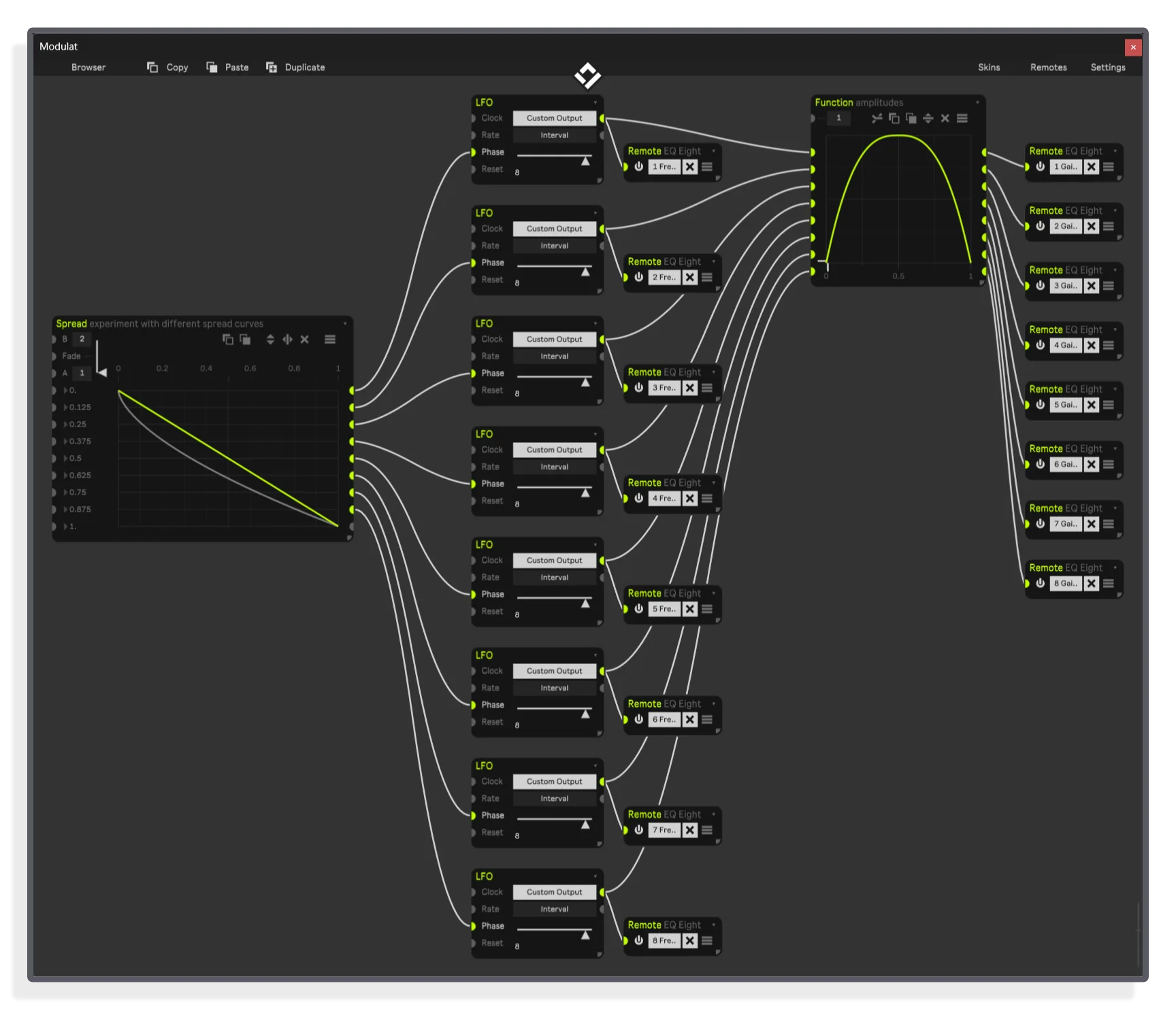Open the first LFO module title dropdown arrow
Viewport: 1176px width, 1009px height.
595,103
